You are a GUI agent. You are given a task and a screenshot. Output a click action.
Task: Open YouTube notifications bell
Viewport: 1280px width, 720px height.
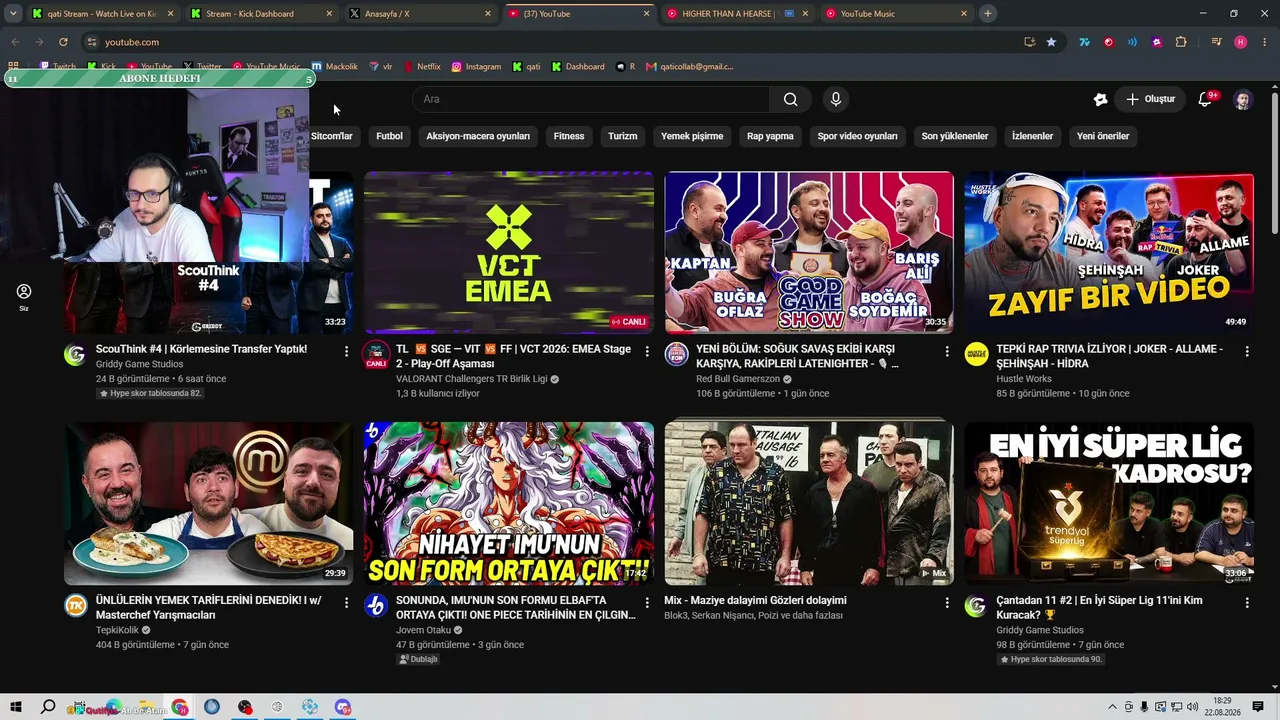(x=1205, y=99)
